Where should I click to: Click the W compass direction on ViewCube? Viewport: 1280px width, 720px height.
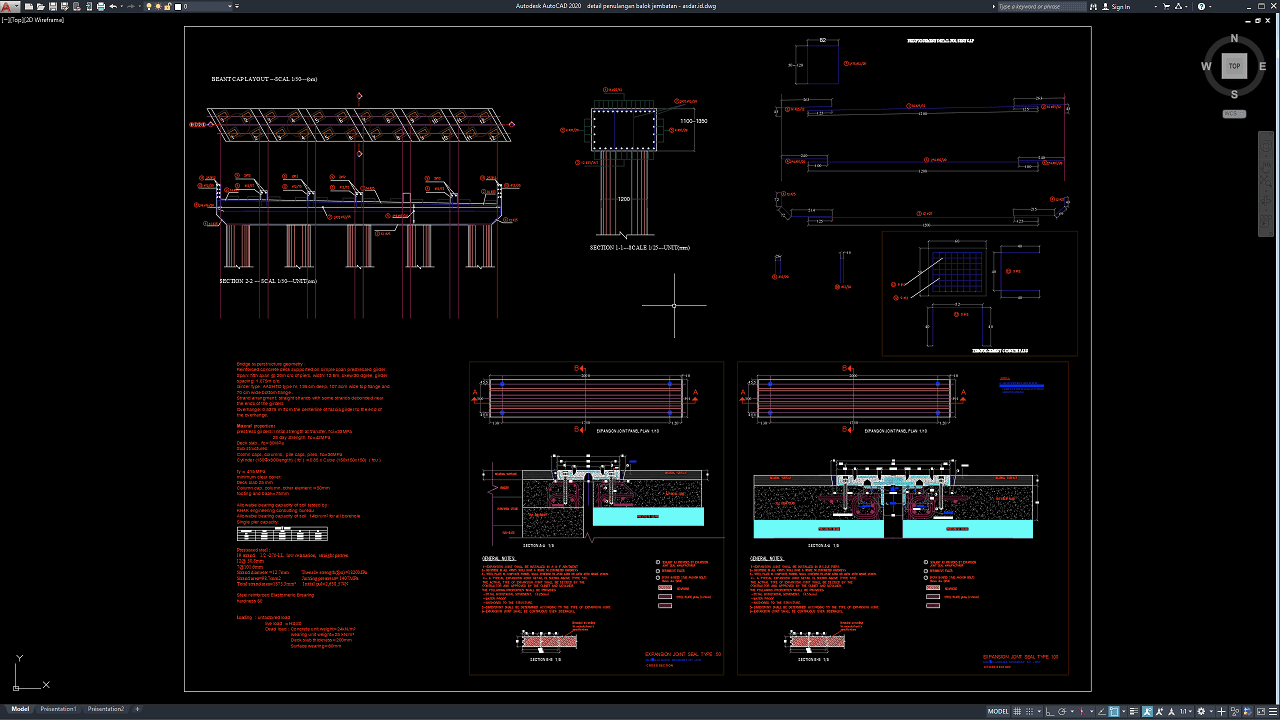pyautogui.click(x=1206, y=66)
